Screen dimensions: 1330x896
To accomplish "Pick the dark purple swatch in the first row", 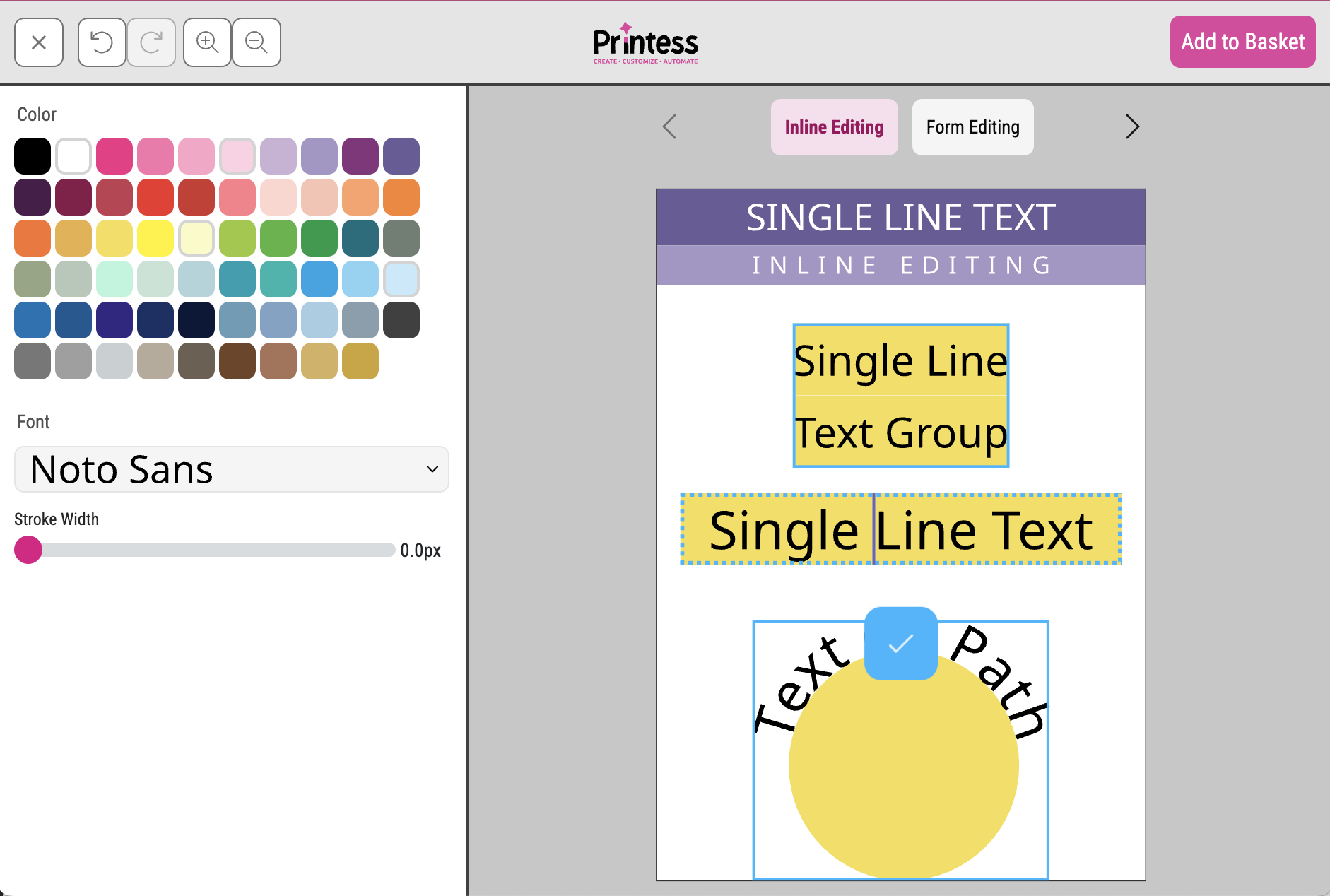I will [360, 156].
